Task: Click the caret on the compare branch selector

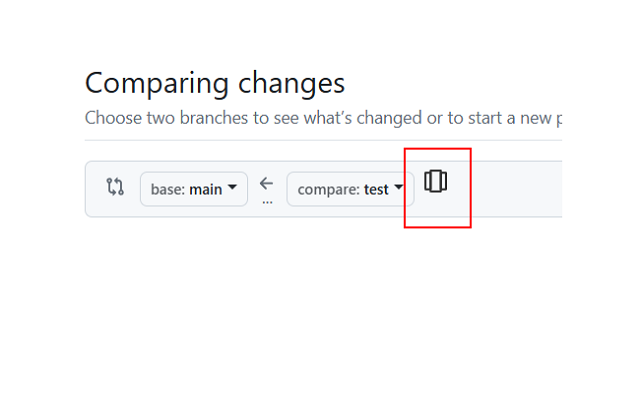Action: (398, 188)
